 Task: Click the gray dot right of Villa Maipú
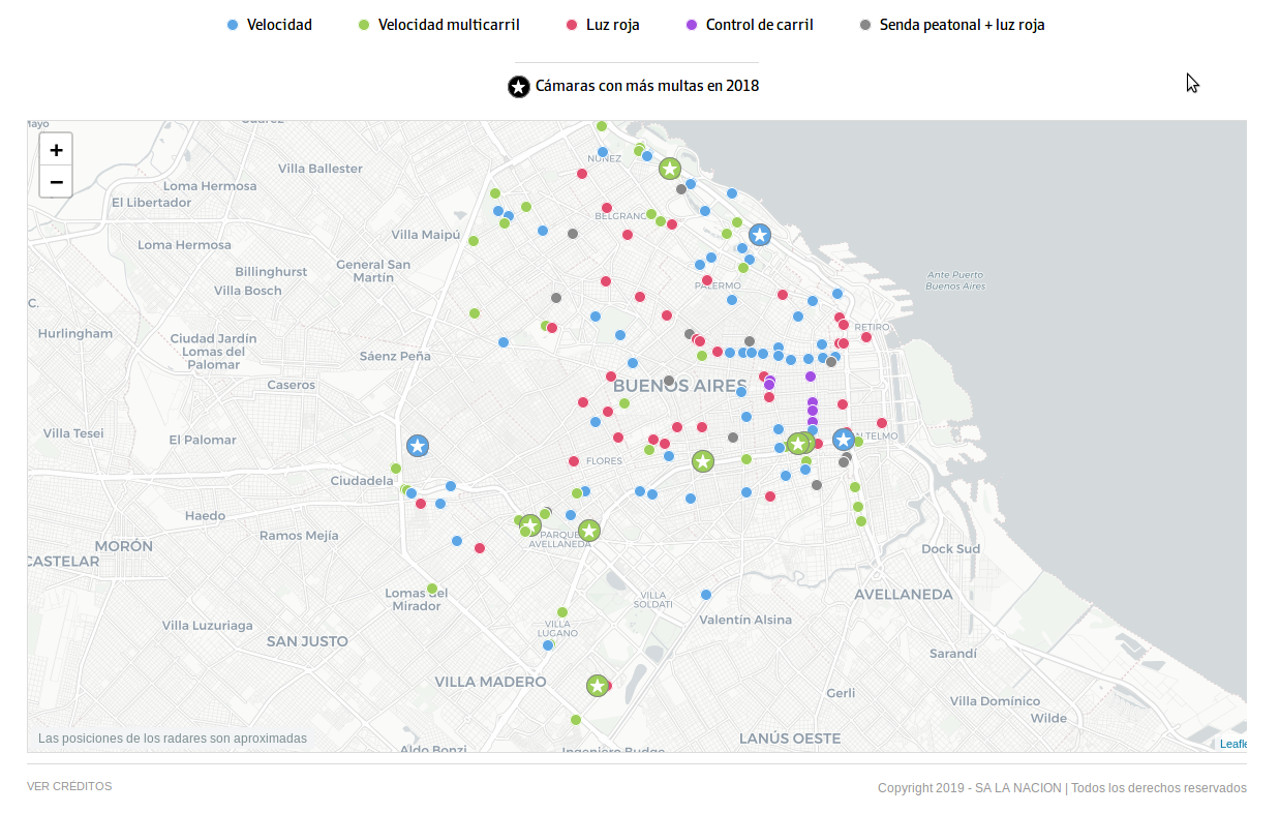[x=573, y=234]
